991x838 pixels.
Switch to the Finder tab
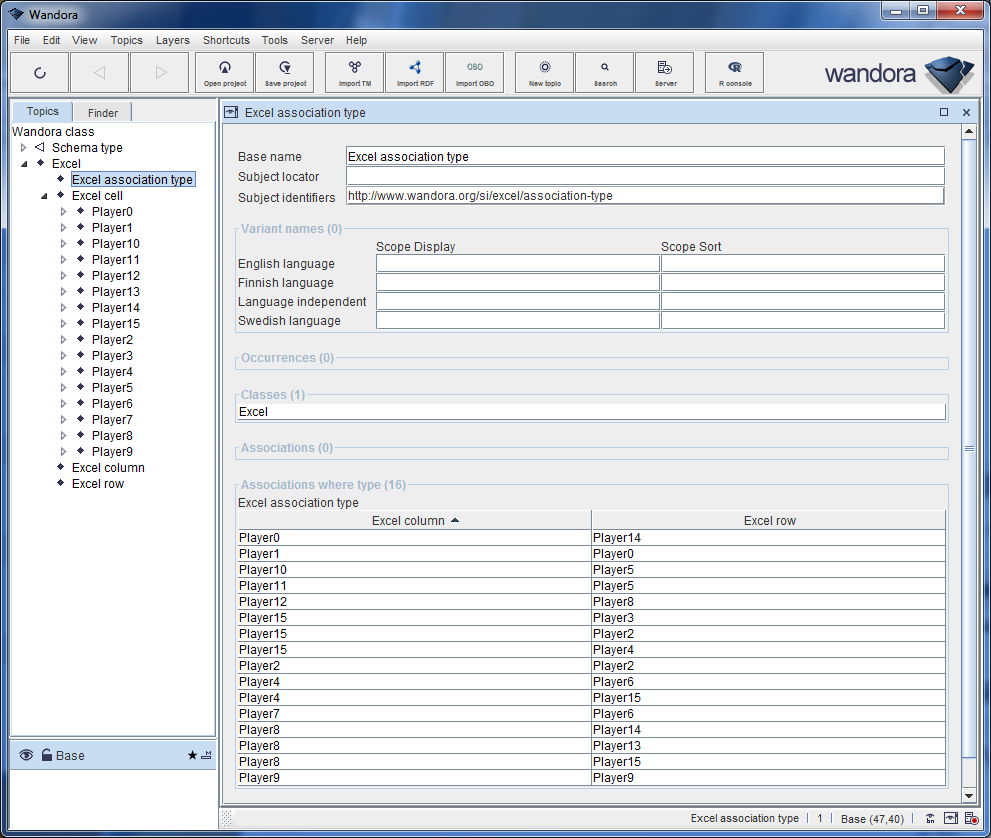[x=103, y=113]
